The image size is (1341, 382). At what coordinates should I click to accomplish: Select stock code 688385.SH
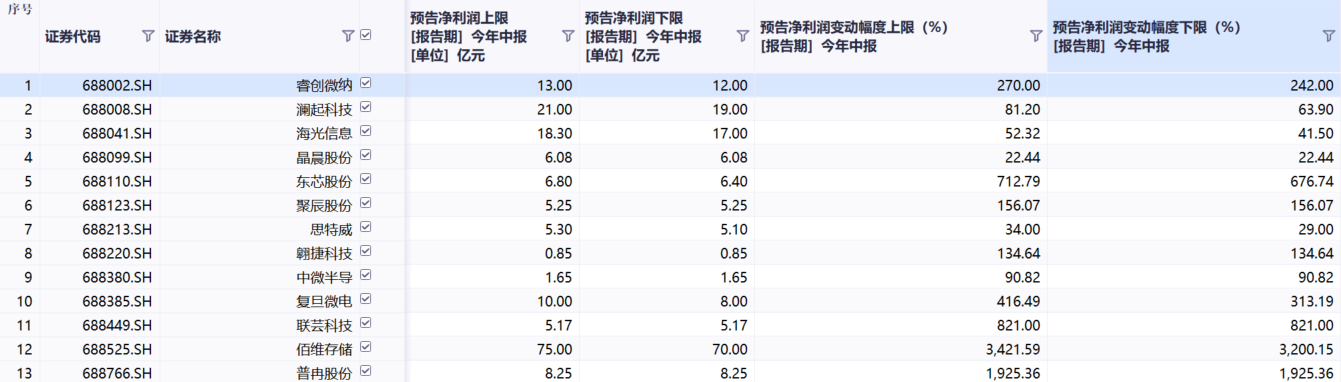click(x=116, y=302)
